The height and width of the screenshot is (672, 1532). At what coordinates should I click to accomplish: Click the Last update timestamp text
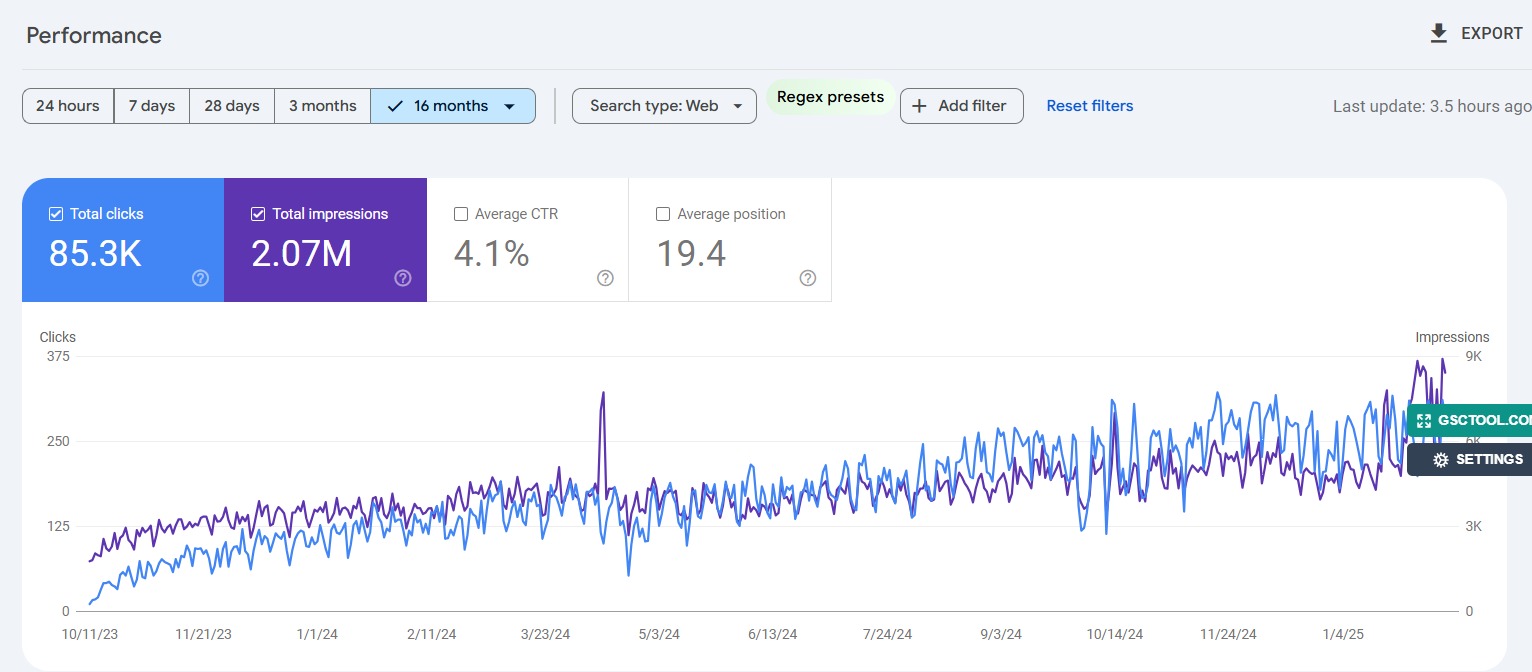point(1432,106)
